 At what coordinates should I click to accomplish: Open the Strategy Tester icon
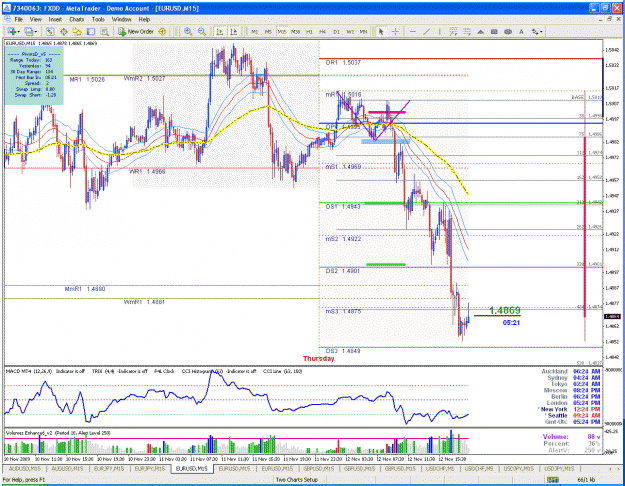[x=104, y=31]
